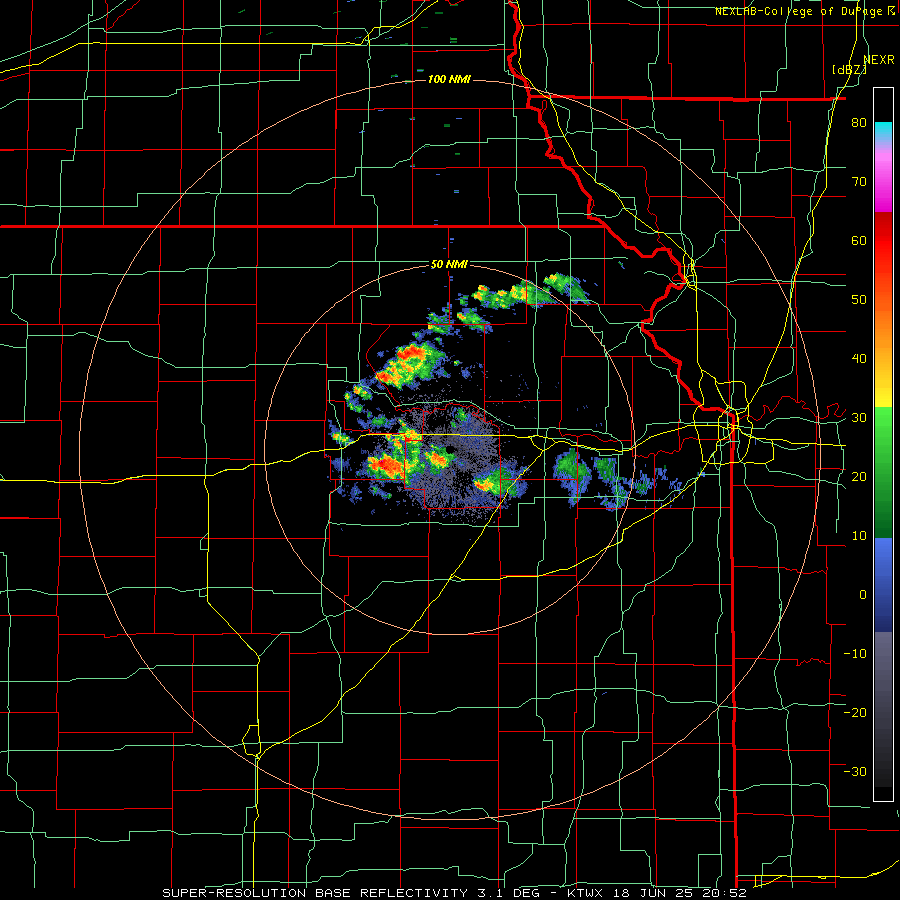Click the 40 value on dBZ scale
This screenshot has width=900, height=900.
click(859, 359)
